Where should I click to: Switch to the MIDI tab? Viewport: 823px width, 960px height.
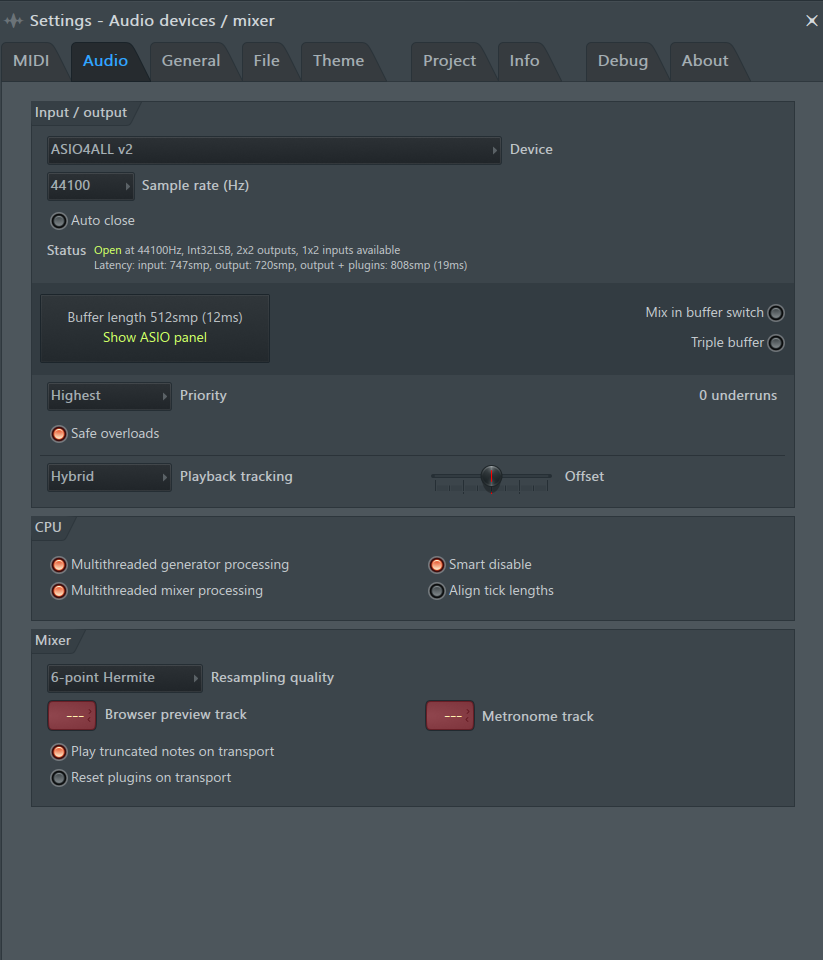(31, 61)
